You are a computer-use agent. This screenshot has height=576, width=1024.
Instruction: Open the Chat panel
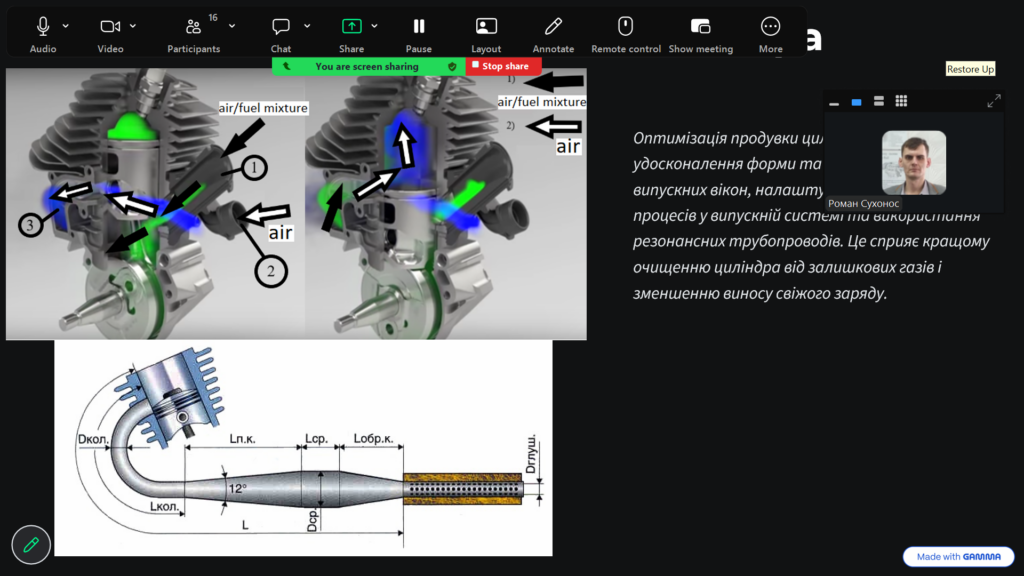[x=281, y=27]
